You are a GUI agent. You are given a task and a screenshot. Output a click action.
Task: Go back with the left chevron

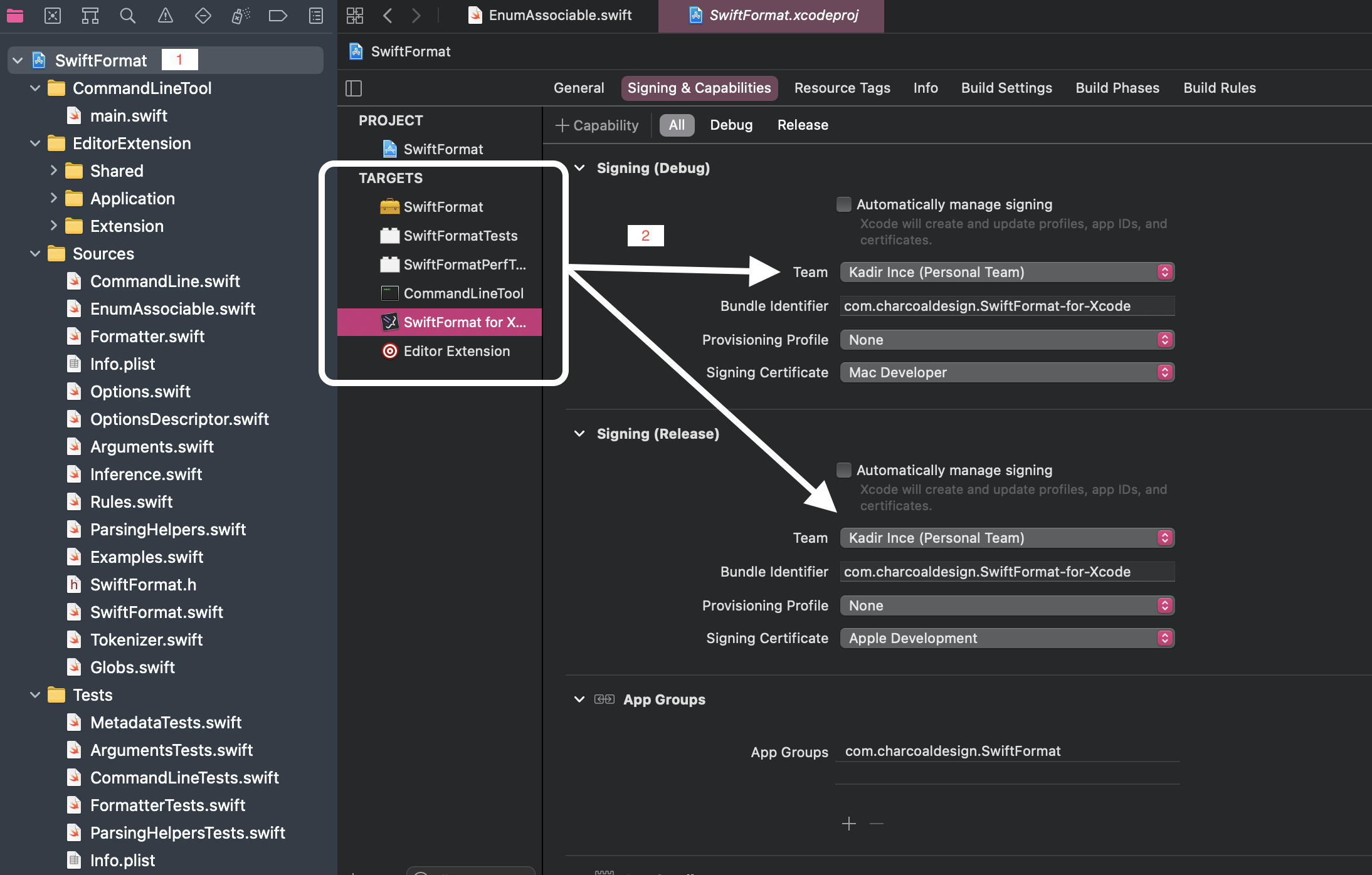388,16
